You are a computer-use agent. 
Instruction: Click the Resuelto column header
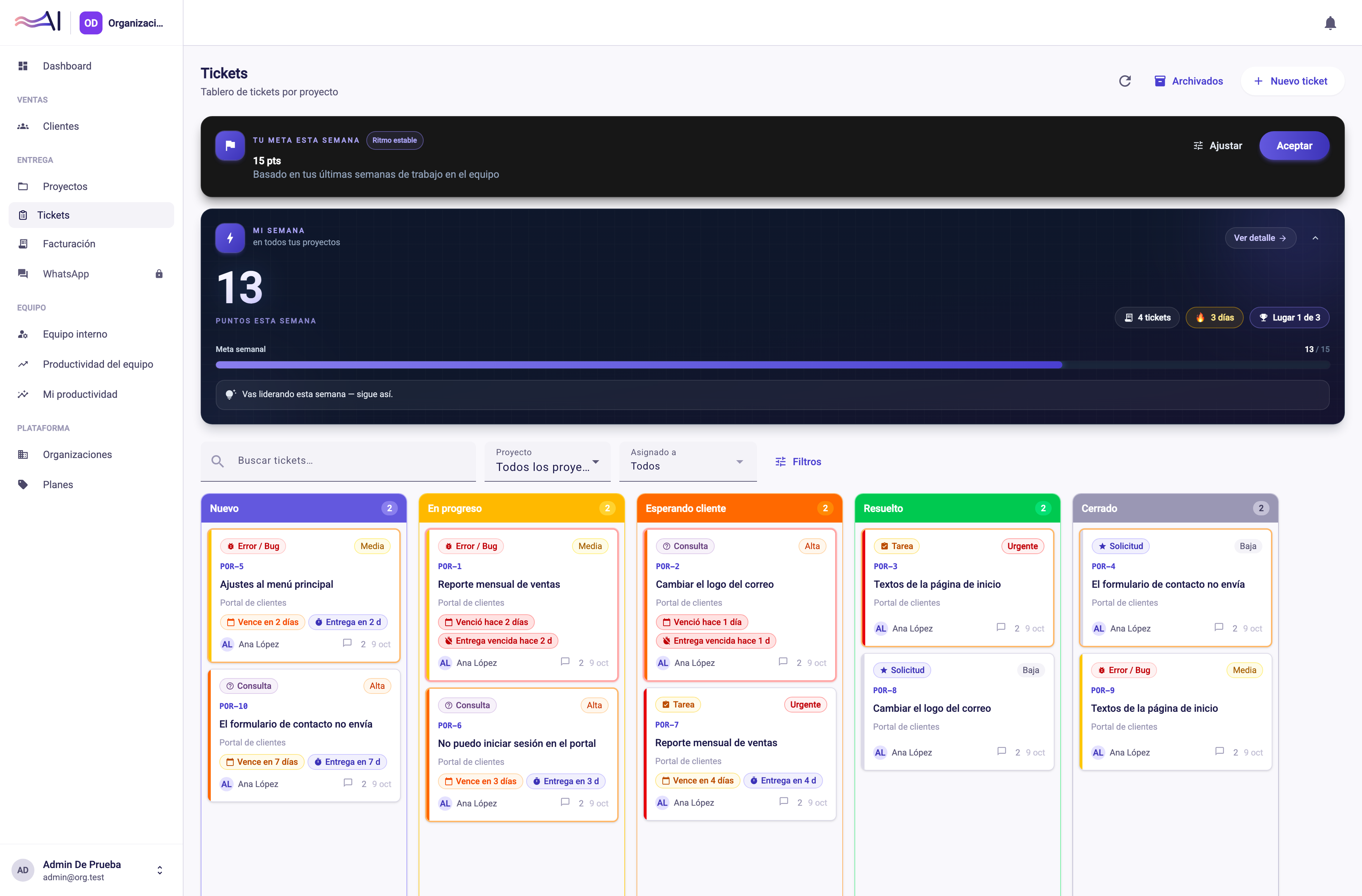(957, 508)
